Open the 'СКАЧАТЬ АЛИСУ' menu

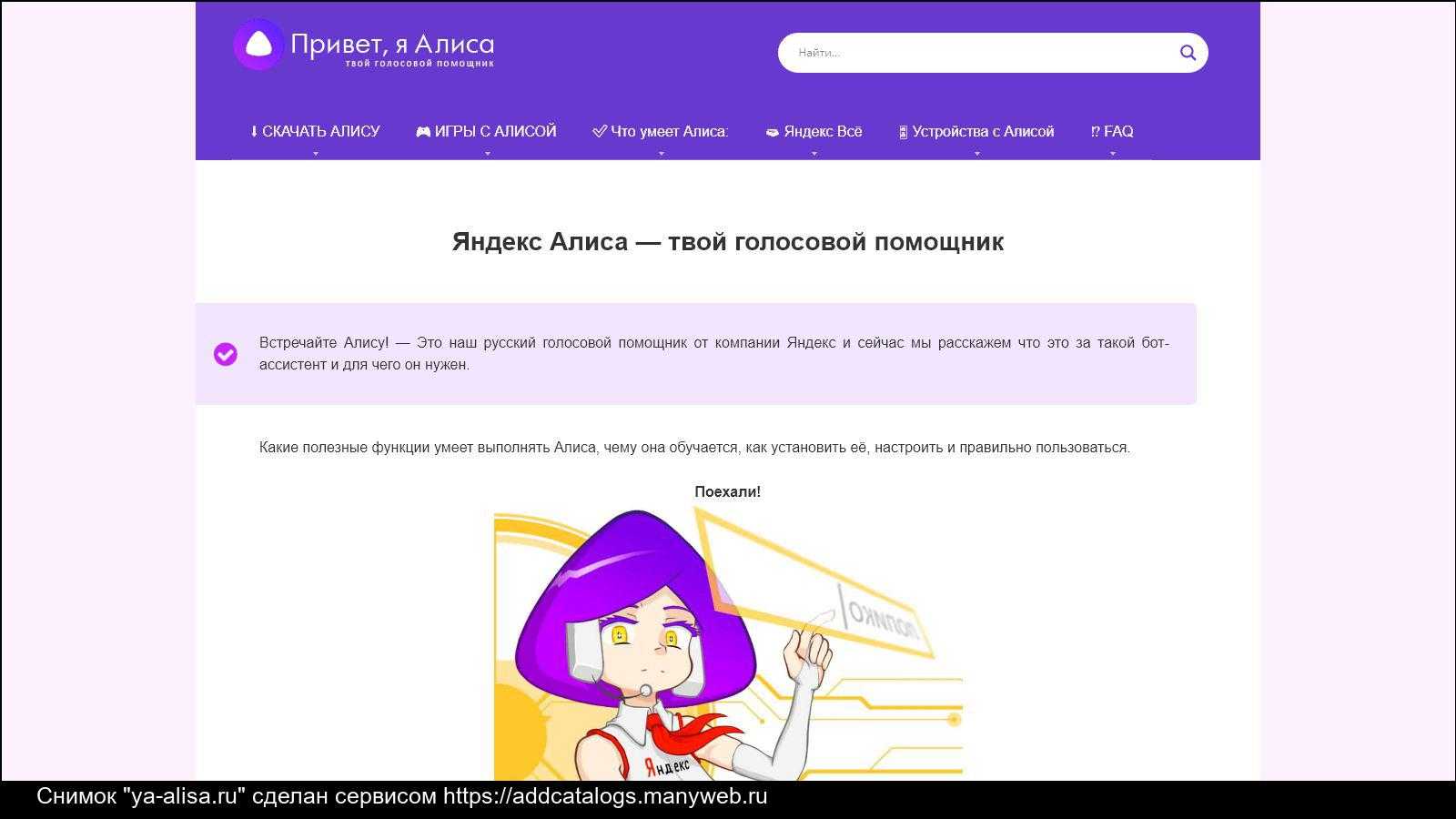(315, 131)
